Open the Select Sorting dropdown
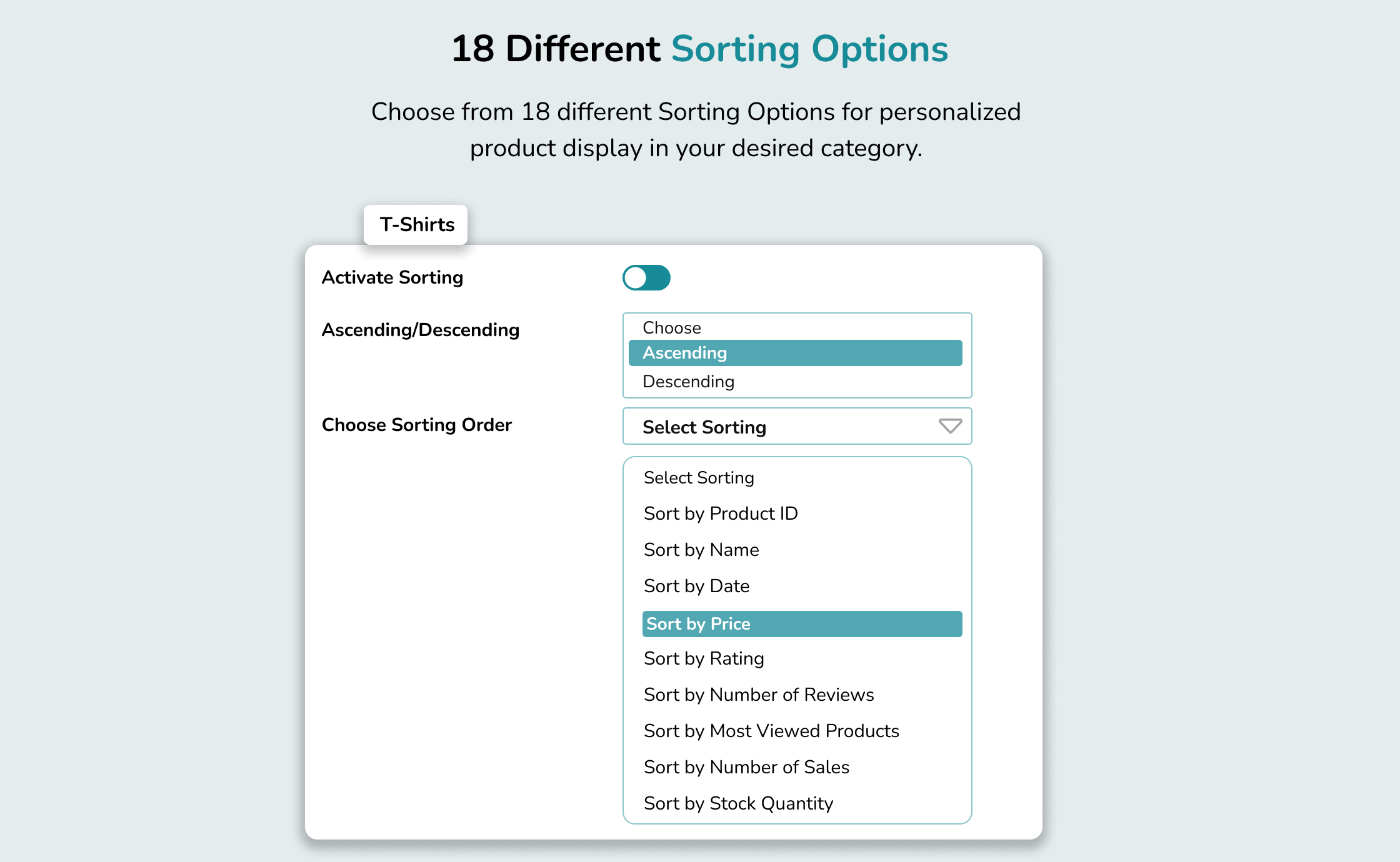1400x862 pixels. coord(797,427)
